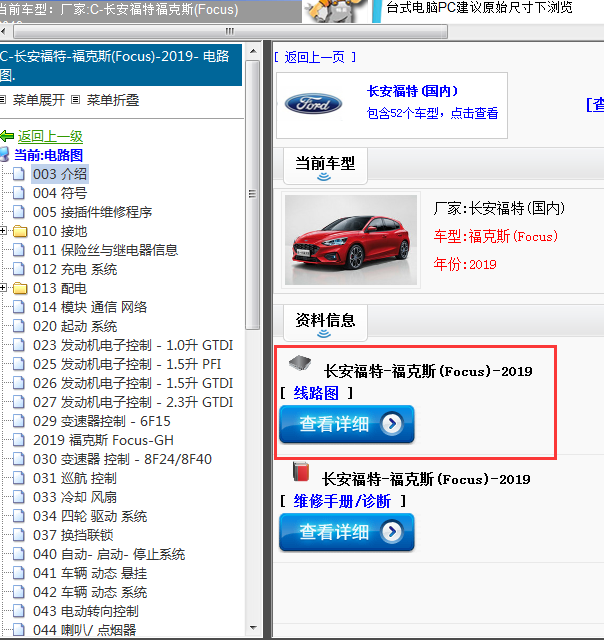Open the 维修手册/诊断 link
604x640 pixels.
coord(342,501)
